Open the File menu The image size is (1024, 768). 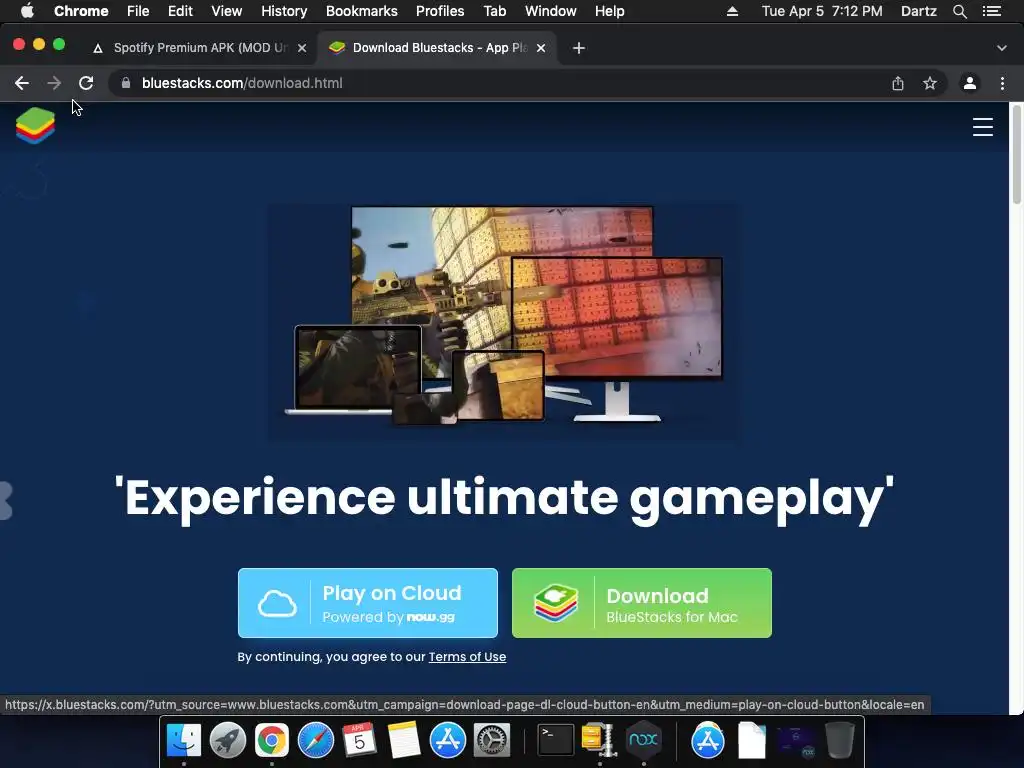point(138,11)
